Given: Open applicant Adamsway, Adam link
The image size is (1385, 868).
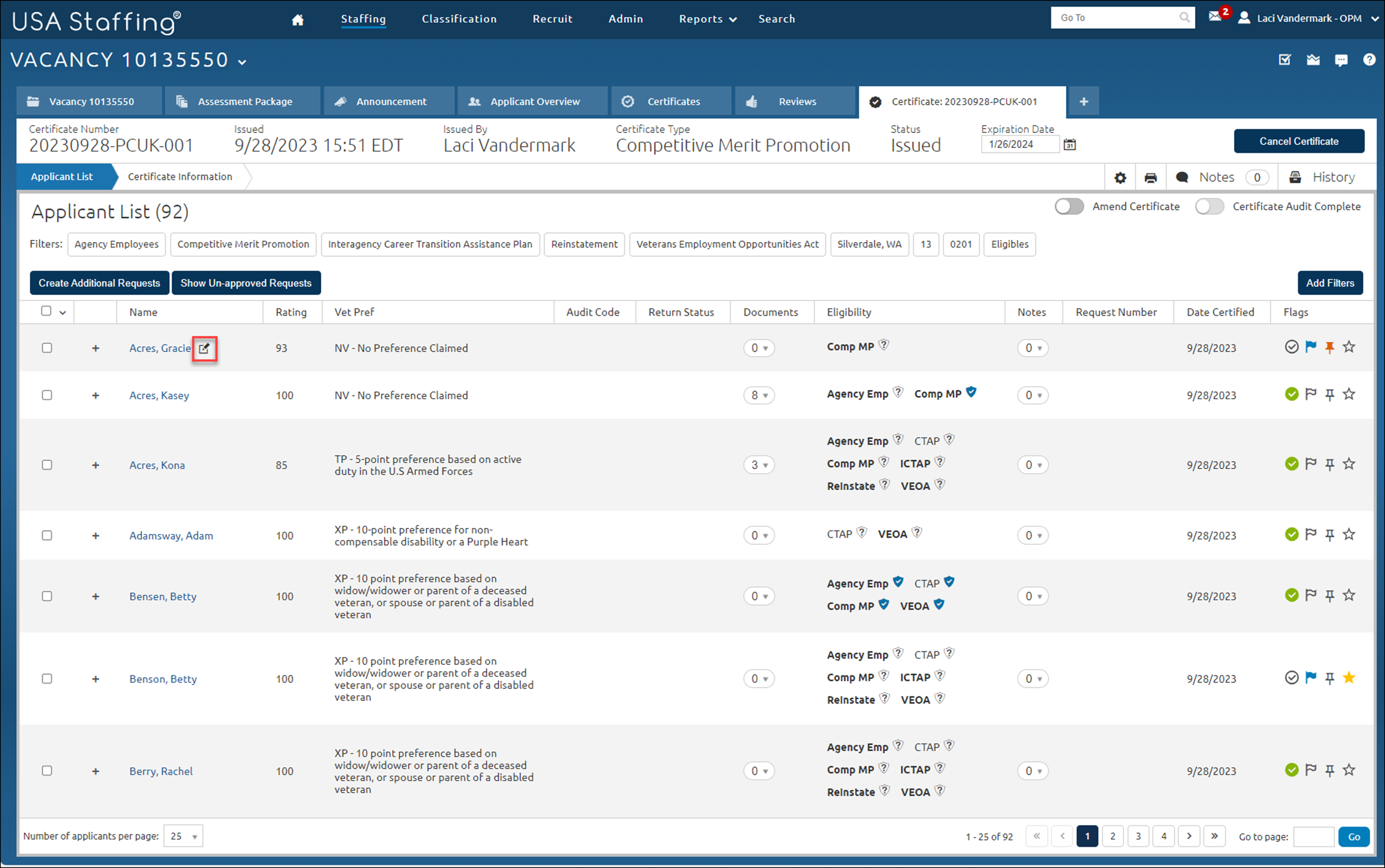Looking at the screenshot, I should click(x=171, y=536).
